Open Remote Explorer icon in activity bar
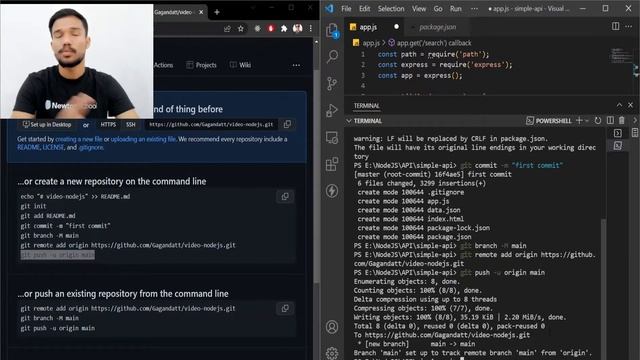The height and width of the screenshot is (360, 640). click(x=332, y=138)
